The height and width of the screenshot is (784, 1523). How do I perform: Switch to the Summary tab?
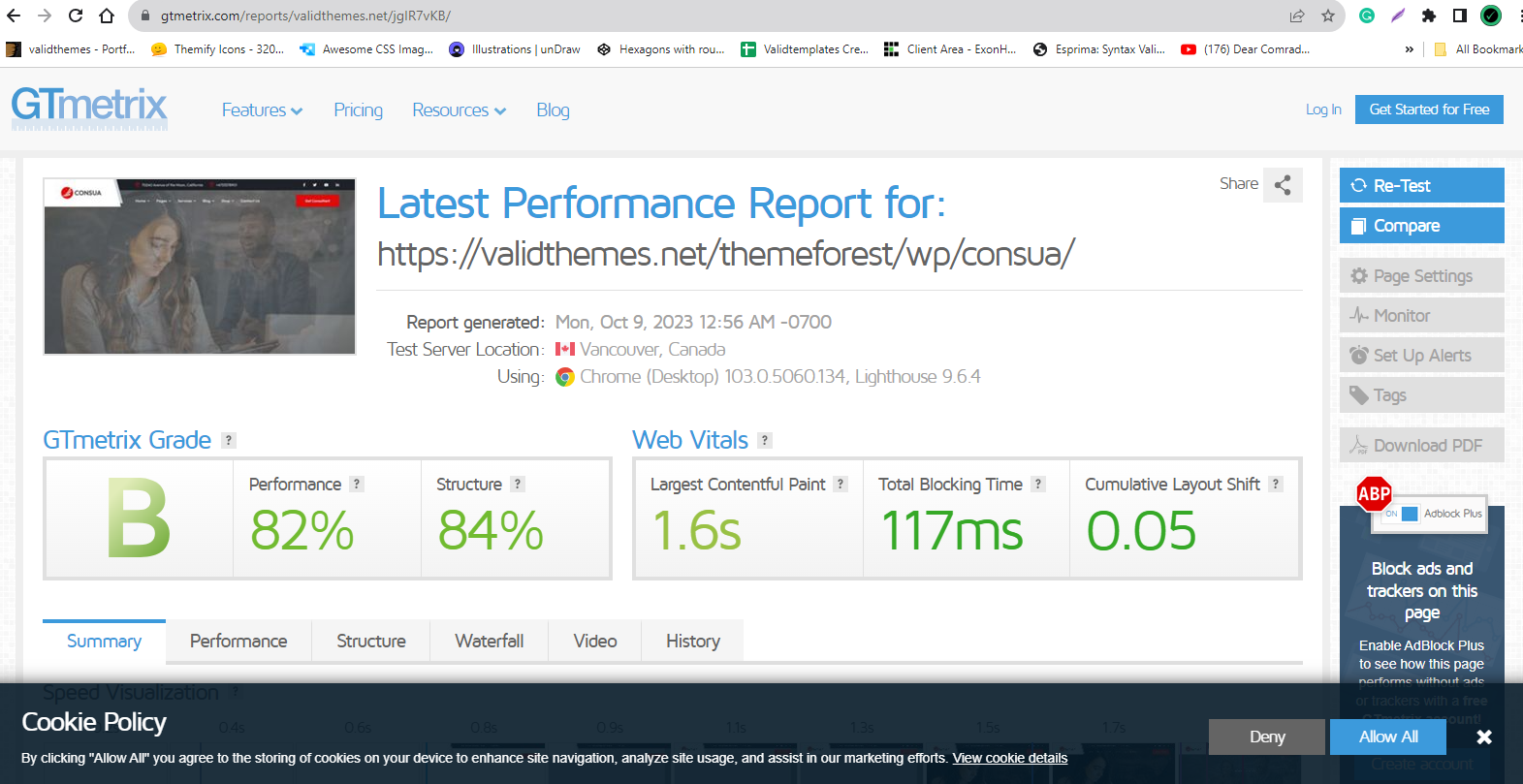point(104,642)
